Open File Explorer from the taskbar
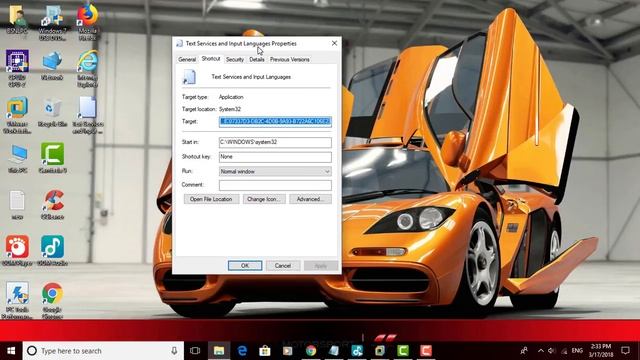Viewport: 640px width, 360px height. pos(219,351)
